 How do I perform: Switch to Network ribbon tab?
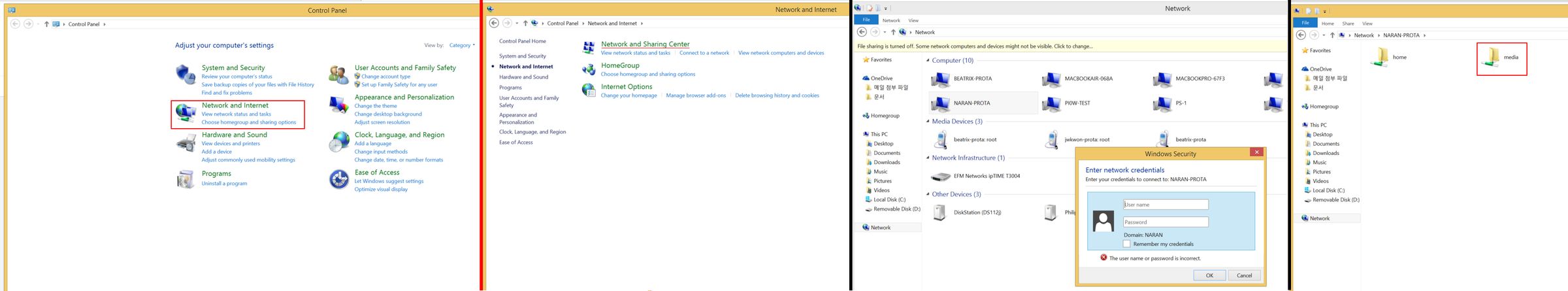(891, 20)
